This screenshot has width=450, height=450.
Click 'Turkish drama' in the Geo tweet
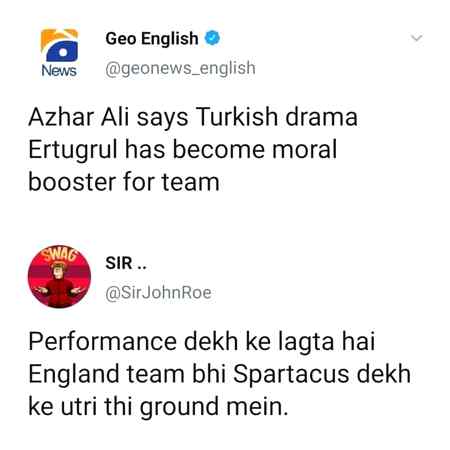pos(277,117)
